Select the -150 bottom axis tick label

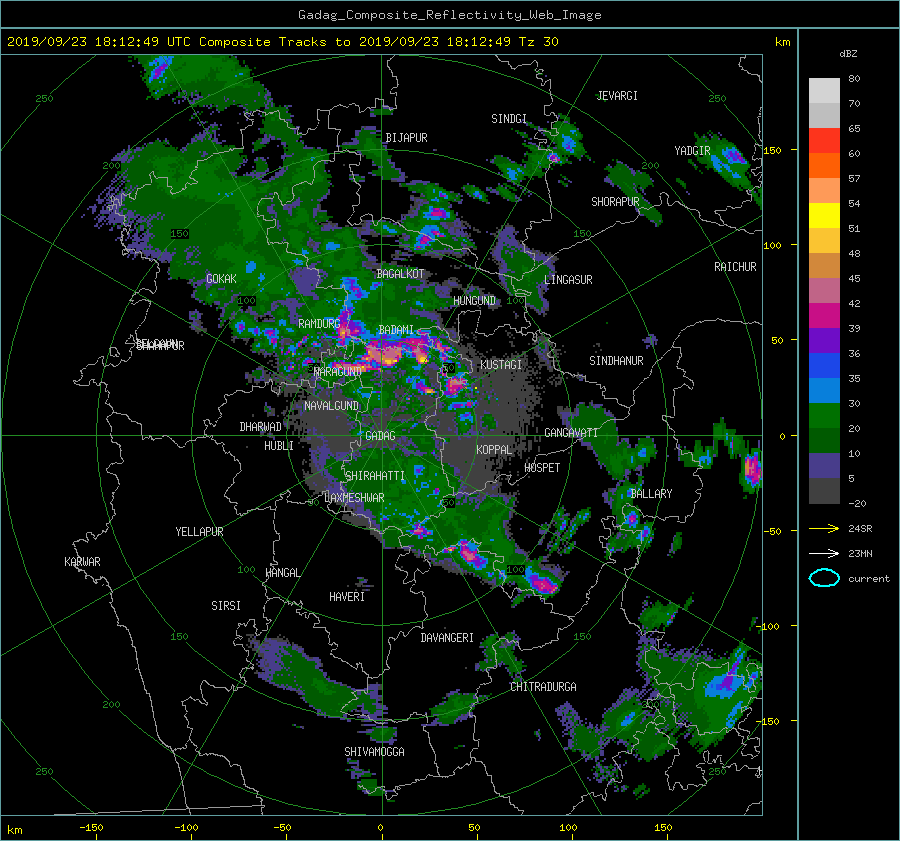[91, 828]
